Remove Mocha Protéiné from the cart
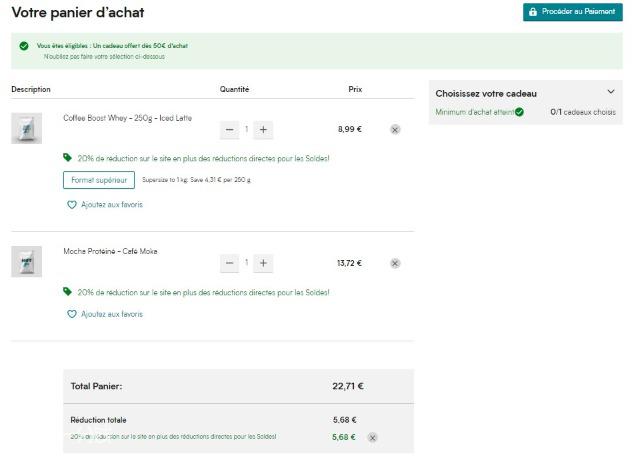Viewport: 632px width, 457px height. (x=395, y=263)
